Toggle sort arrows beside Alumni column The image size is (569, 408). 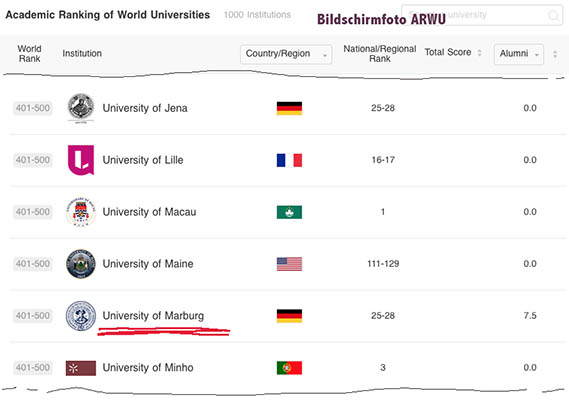pyautogui.click(x=555, y=54)
